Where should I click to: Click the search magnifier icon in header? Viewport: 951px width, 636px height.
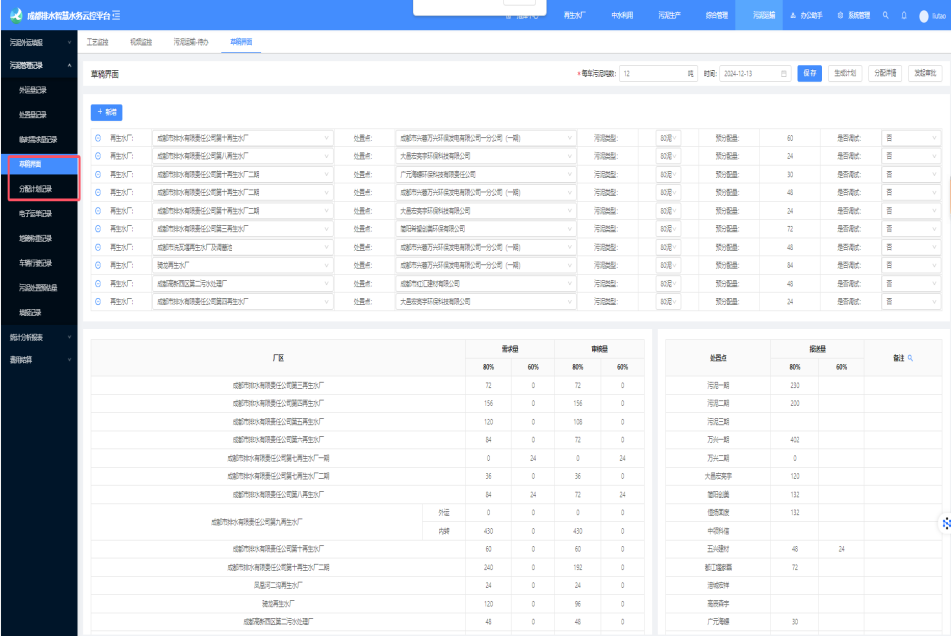tap(885, 16)
